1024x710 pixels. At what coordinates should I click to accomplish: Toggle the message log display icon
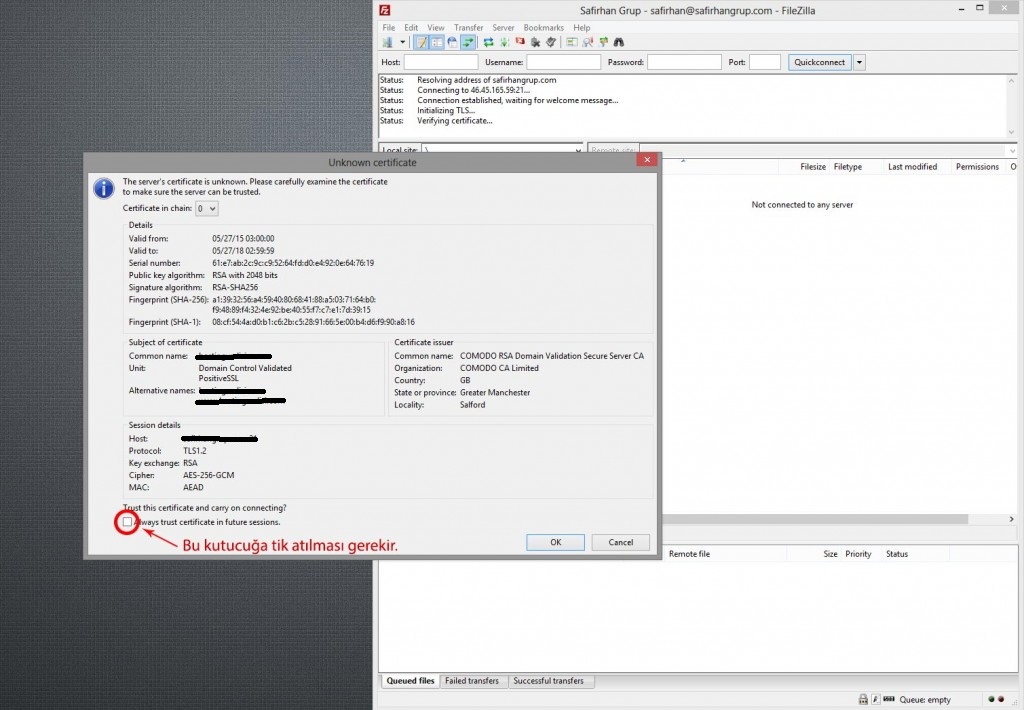[422, 42]
